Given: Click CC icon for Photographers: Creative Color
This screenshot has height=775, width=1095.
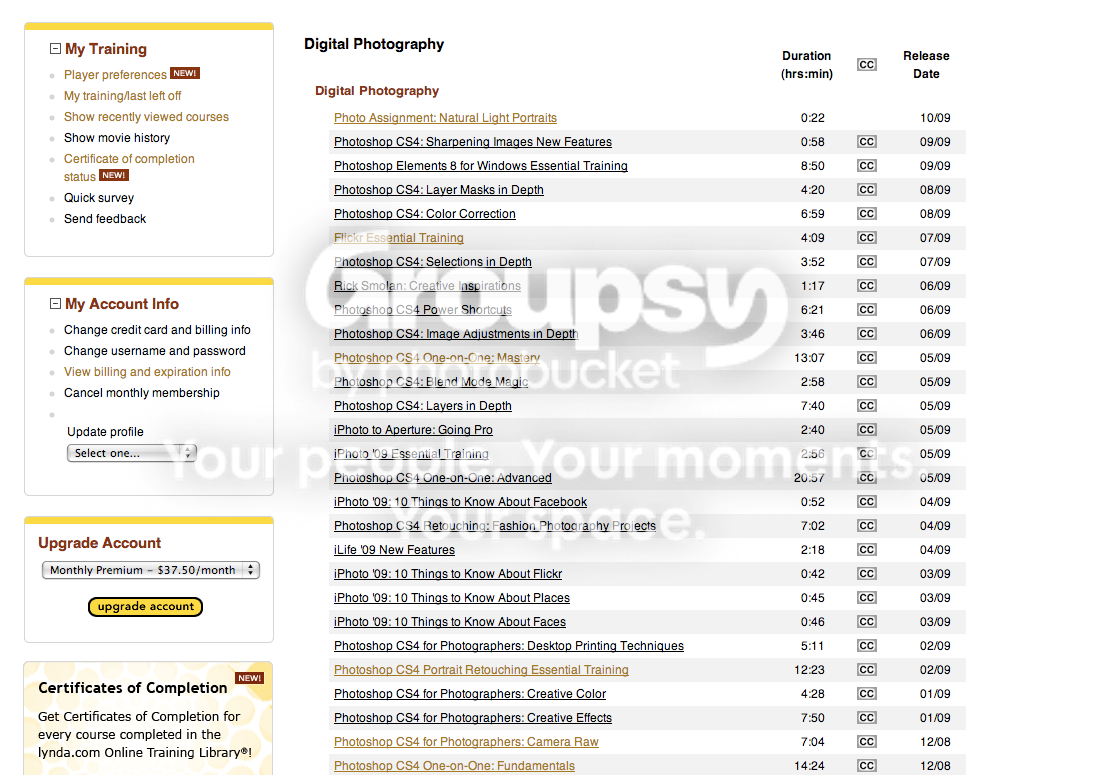Looking at the screenshot, I should click(867, 693).
